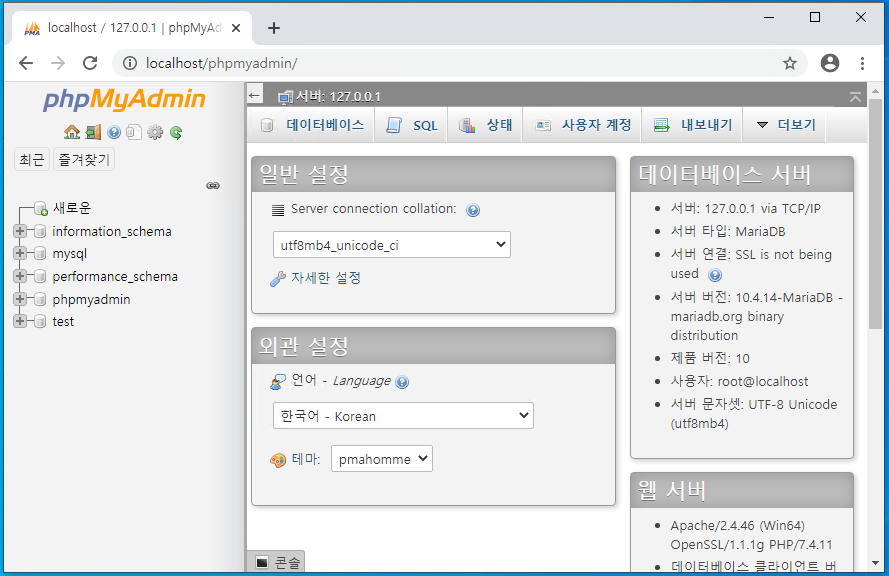Click the theme palette icon beside 테마
This screenshot has height=576, width=889.
click(x=278, y=460)
